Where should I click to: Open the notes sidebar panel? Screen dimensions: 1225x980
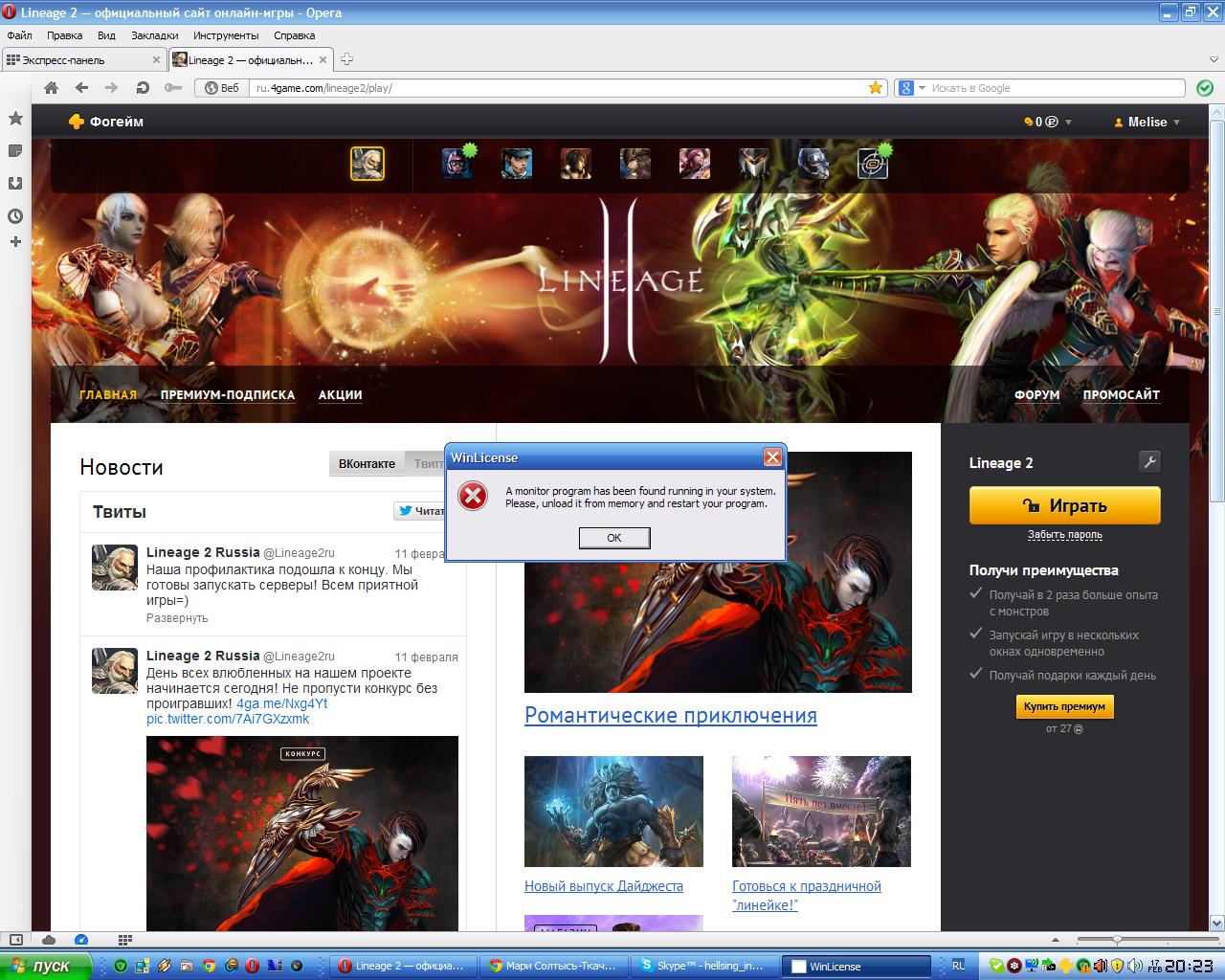coord(15,151)
